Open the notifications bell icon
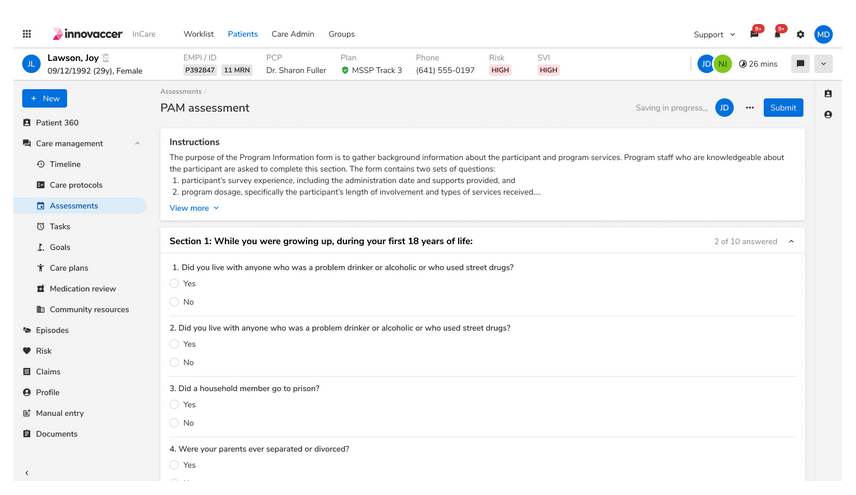 pyautogui.click(x=778, y=34)
